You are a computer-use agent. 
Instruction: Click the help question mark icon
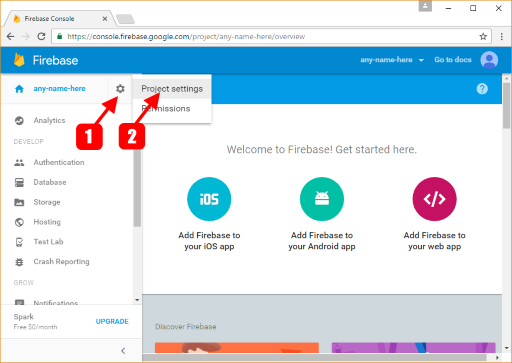[482, 89]
